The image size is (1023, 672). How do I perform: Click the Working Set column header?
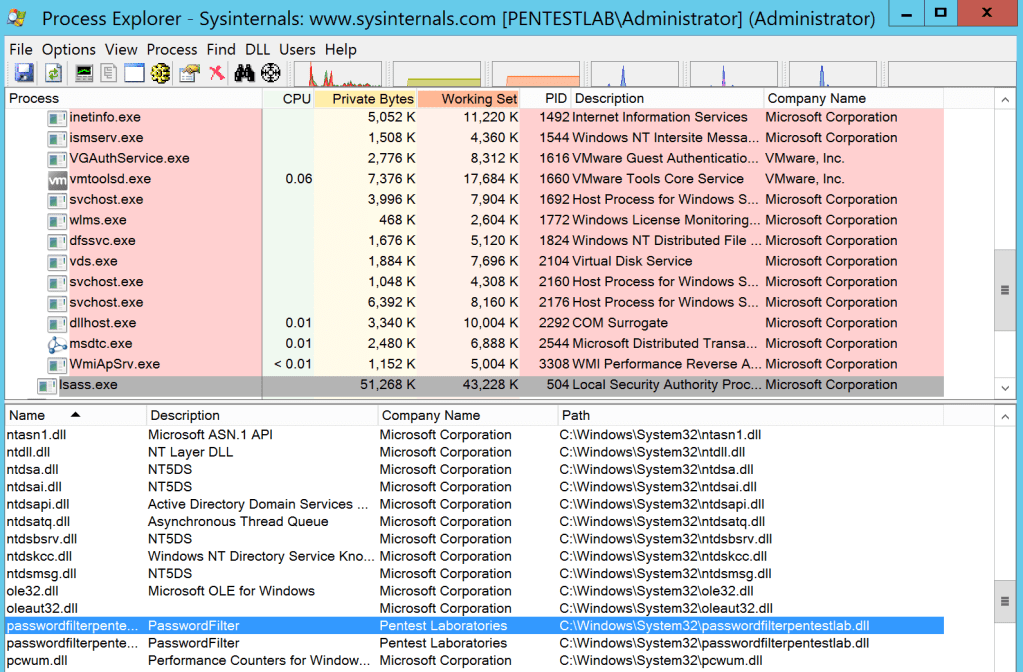479,99
